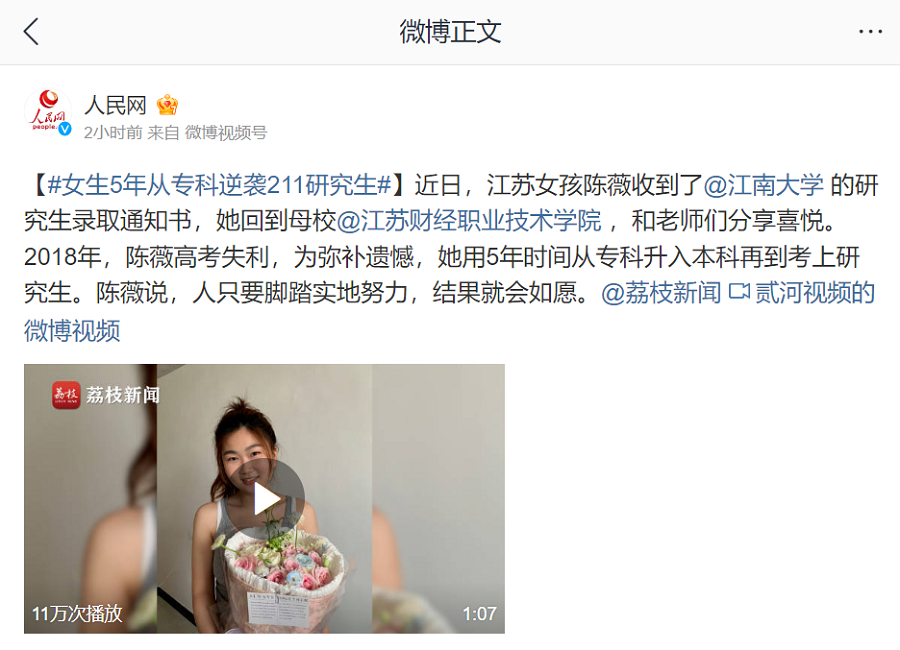This screenshot has width=900, height=650.
Task: Click the blue verified V badge
Action: point(65,129)
